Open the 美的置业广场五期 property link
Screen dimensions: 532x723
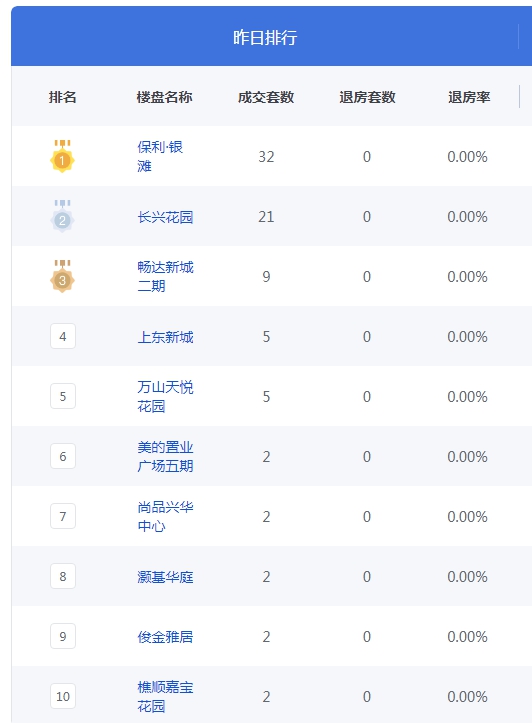click(165, 456)
